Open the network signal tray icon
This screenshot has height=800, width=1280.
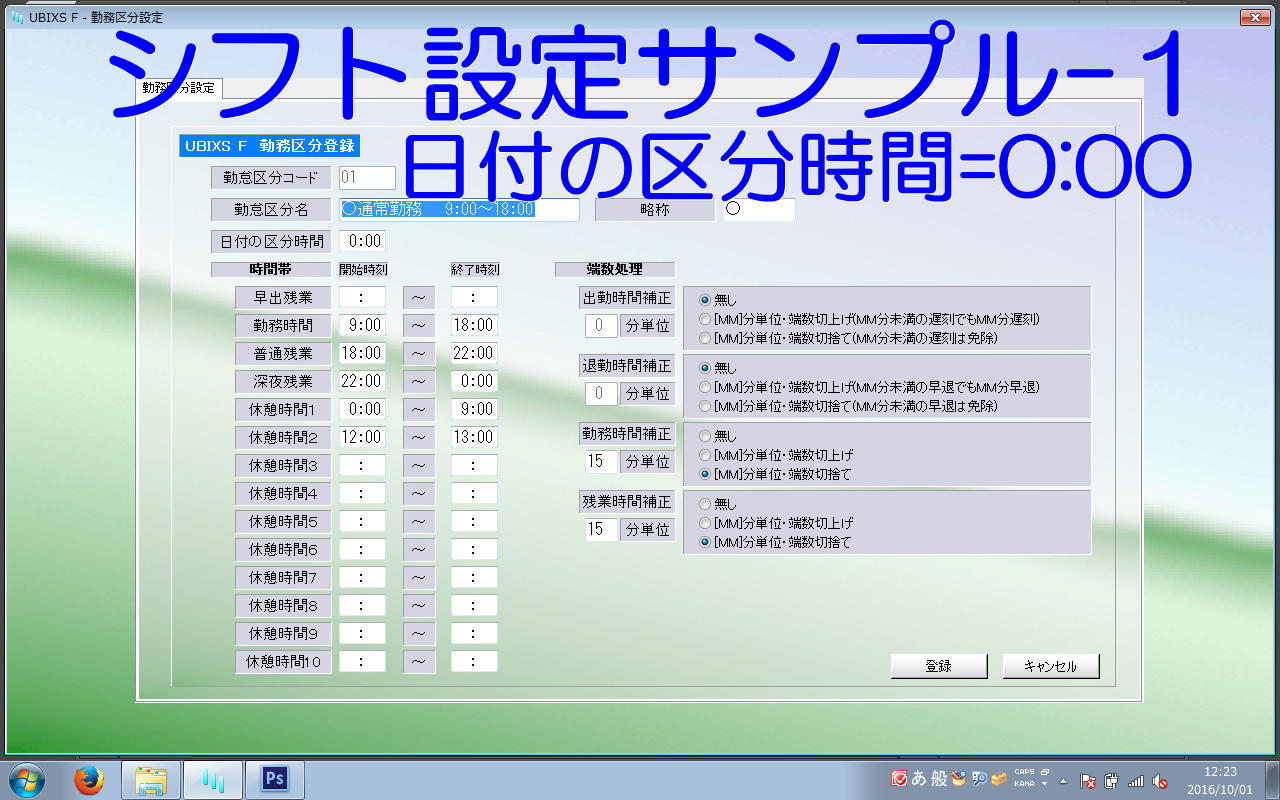tap(1136, 781)
